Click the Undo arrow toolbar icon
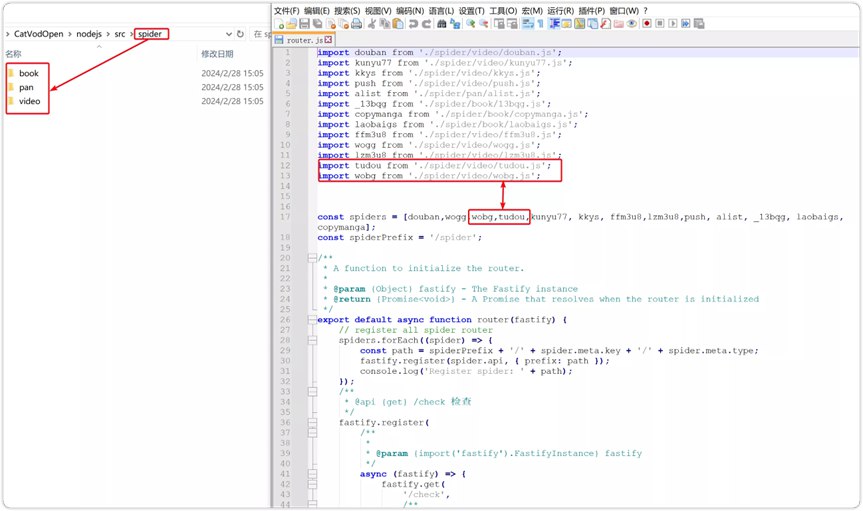The height and width of the screenshot is (511, 863). click(412, 24)
